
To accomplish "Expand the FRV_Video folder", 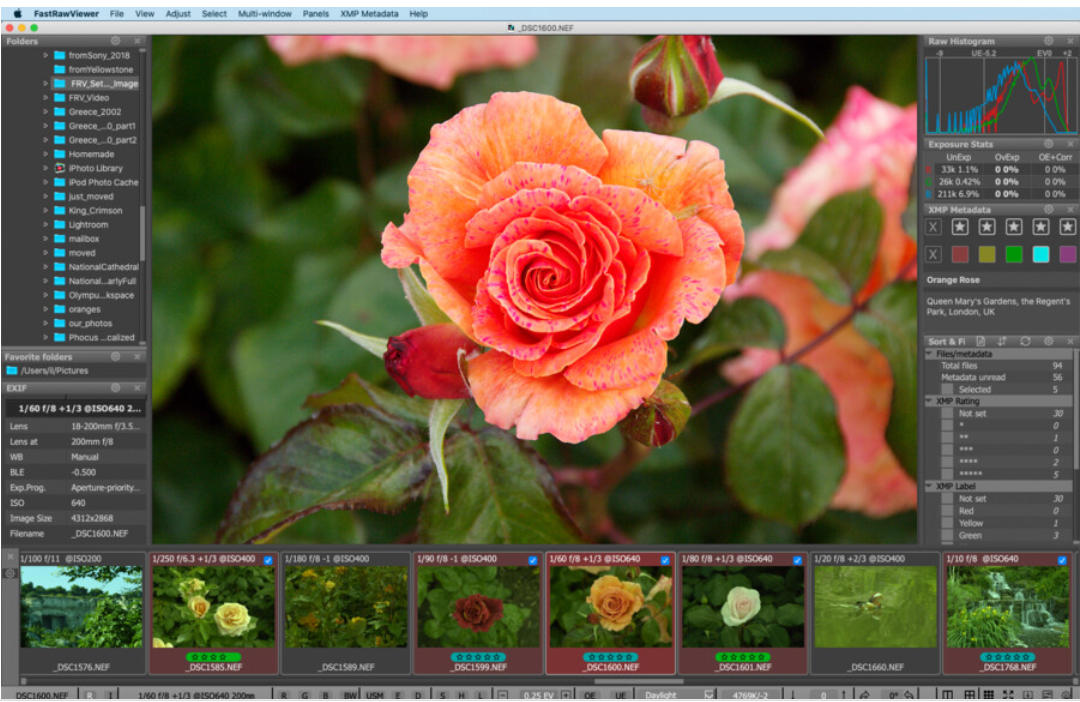I will [45, 98].
